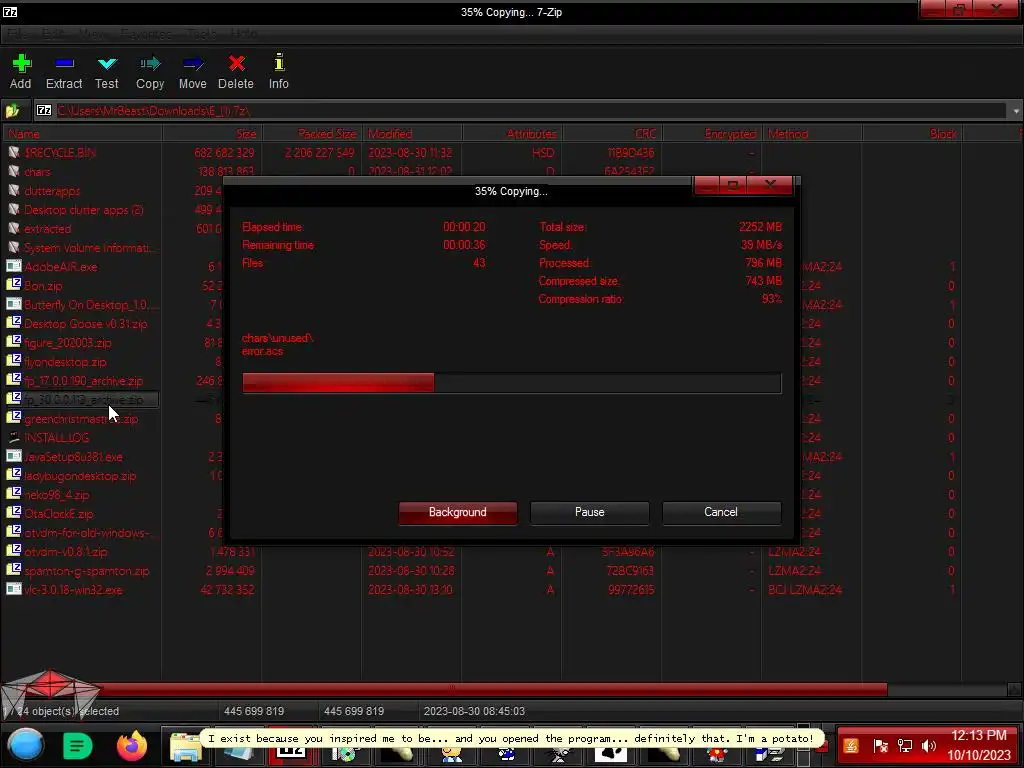
Task: Open the Tools menu
Action: click(201, 33)
